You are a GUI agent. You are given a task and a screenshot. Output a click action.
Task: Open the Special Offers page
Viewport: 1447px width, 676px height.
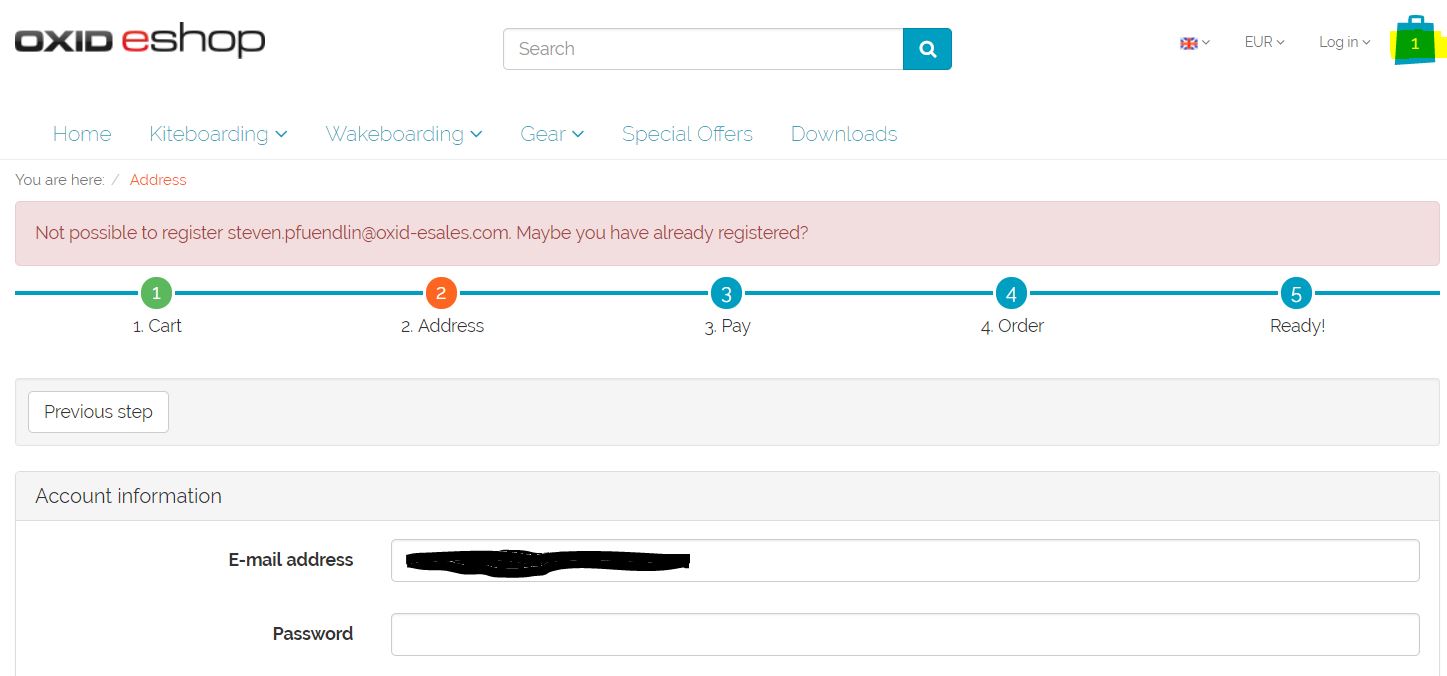(x=687, y=134)
